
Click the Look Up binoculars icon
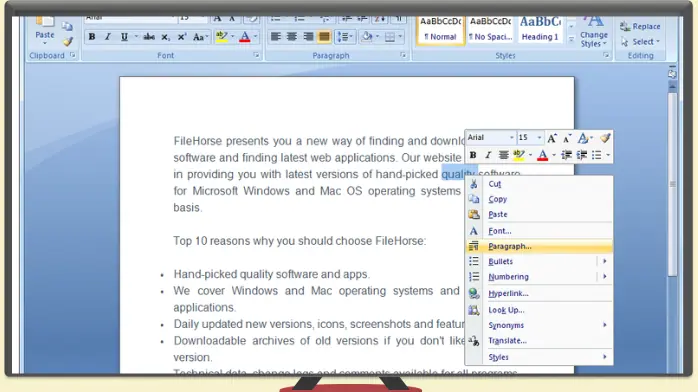click(x=474, y=310)
